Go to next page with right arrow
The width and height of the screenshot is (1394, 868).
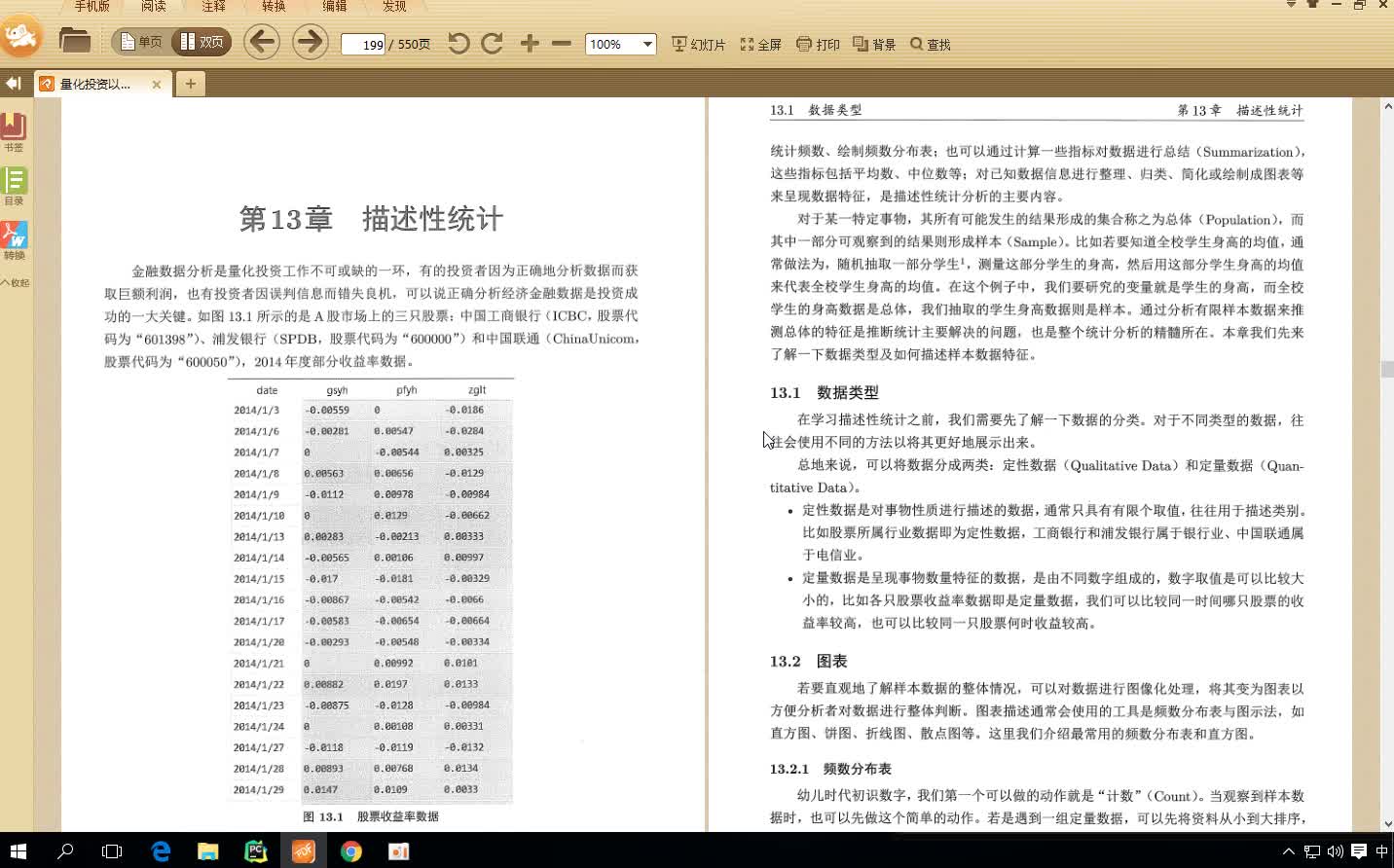(x=311, y=42)
